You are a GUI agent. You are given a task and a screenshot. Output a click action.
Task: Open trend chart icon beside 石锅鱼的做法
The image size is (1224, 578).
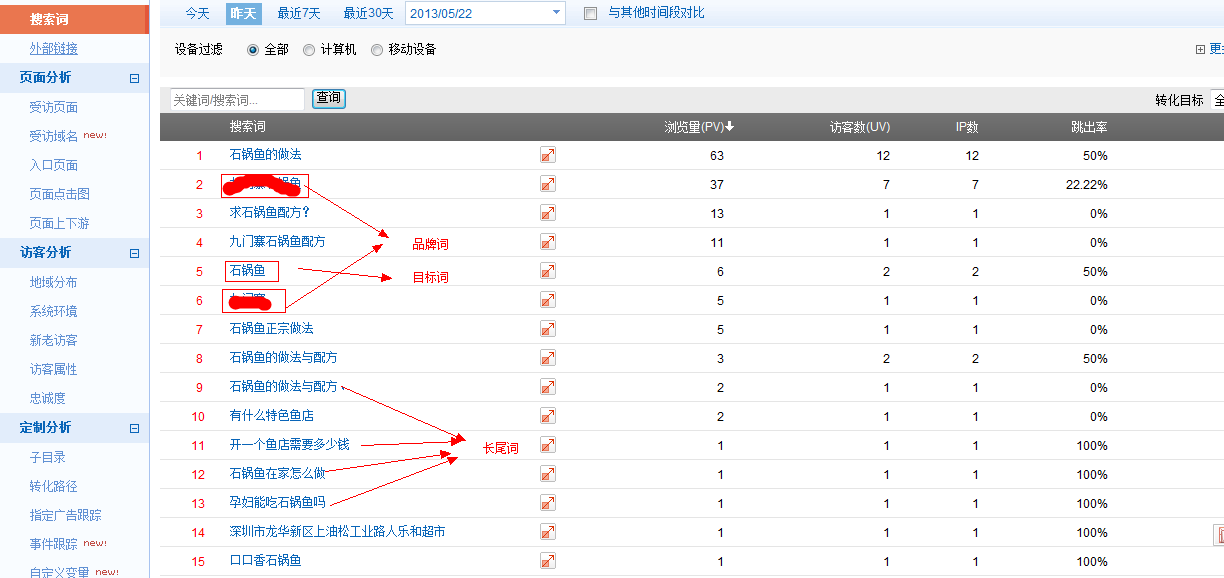click(x=547, y=155)
